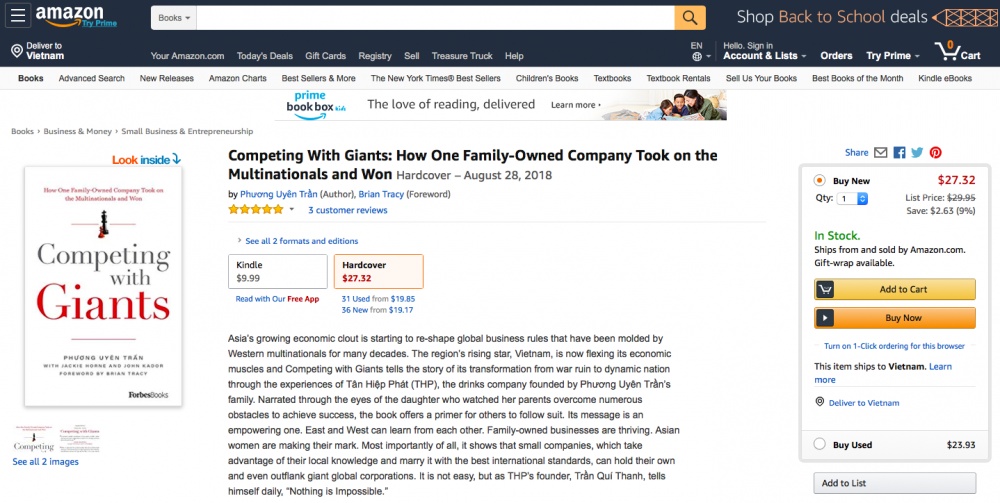This screenshot has width=1000, height=503.
Task: Click the orange search magnifier button
Action: coord(690,18)
